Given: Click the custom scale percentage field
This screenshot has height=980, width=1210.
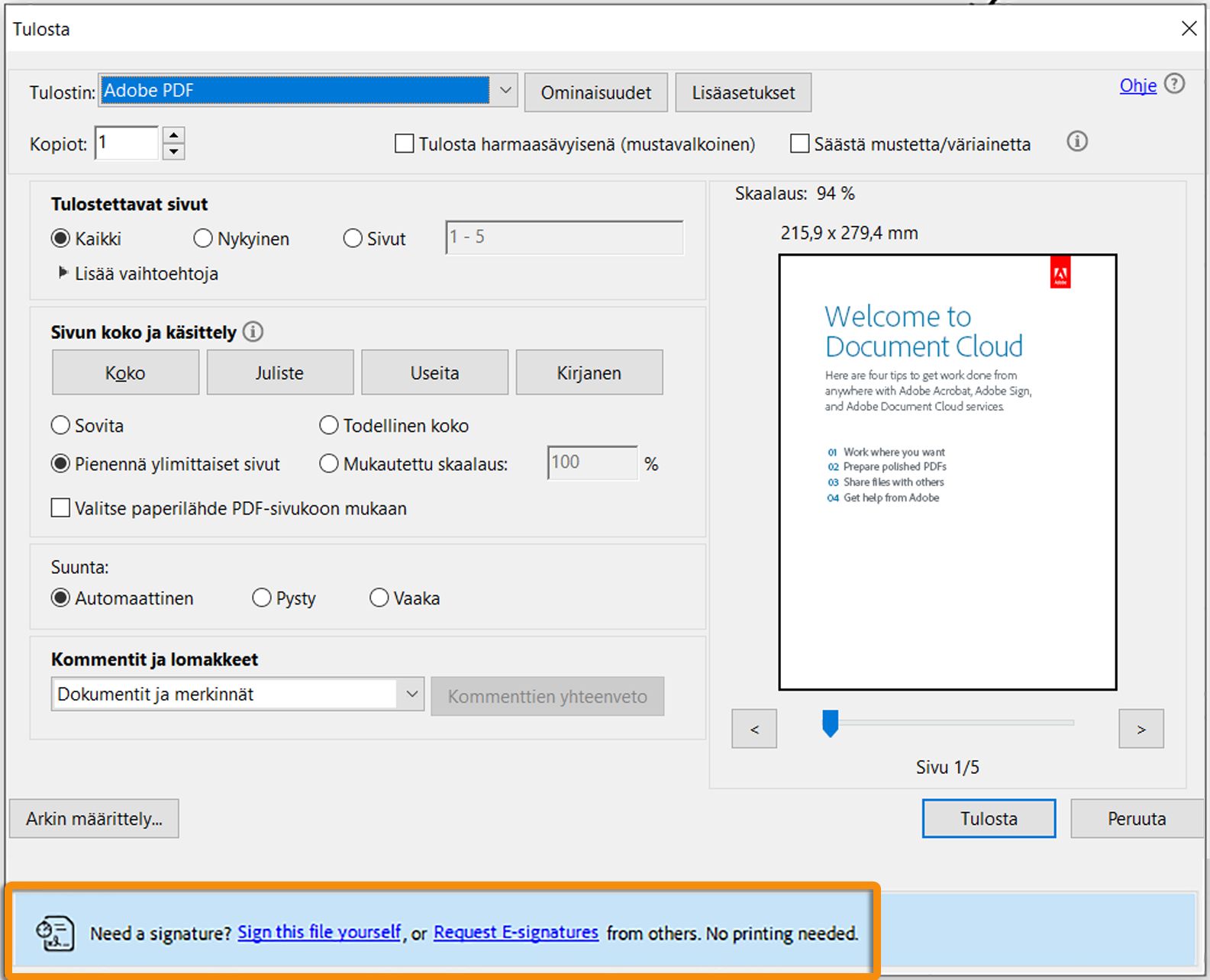Looking at the screenshot, I should [592, 463].
